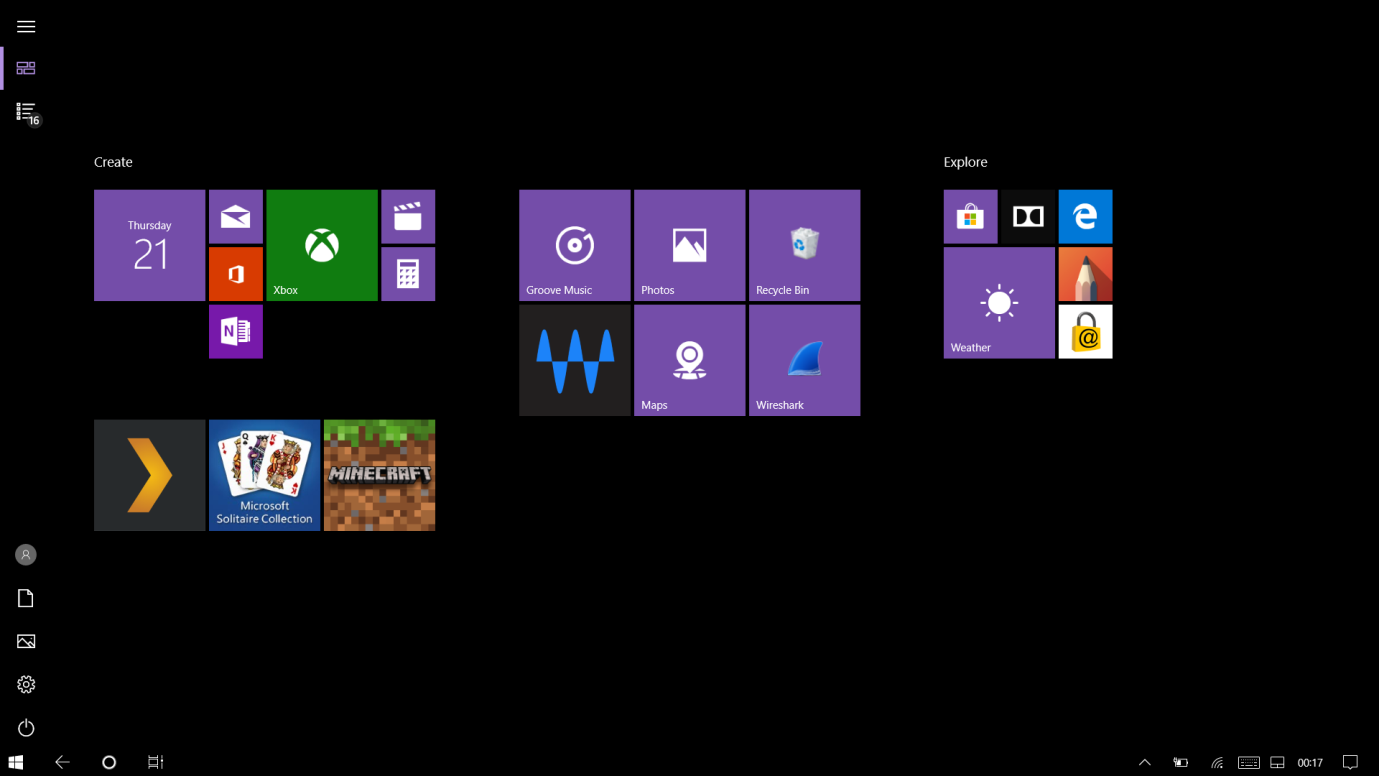Open Microsoft Edge from the Explore group
This screenshot has height=776, width=1379.
(x=1085, y=216)
